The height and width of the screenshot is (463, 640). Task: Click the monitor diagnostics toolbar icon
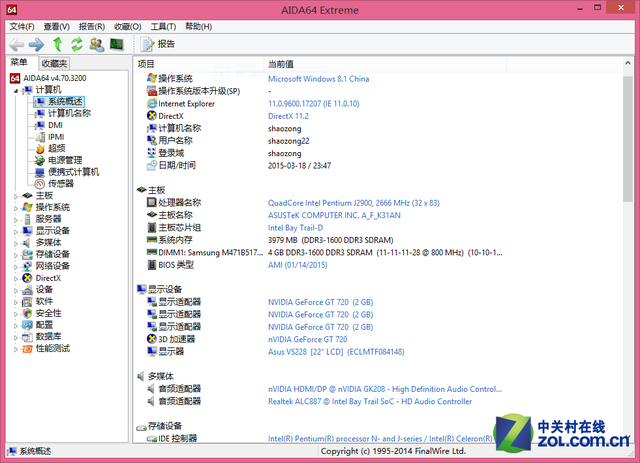[x=117, y=44]
